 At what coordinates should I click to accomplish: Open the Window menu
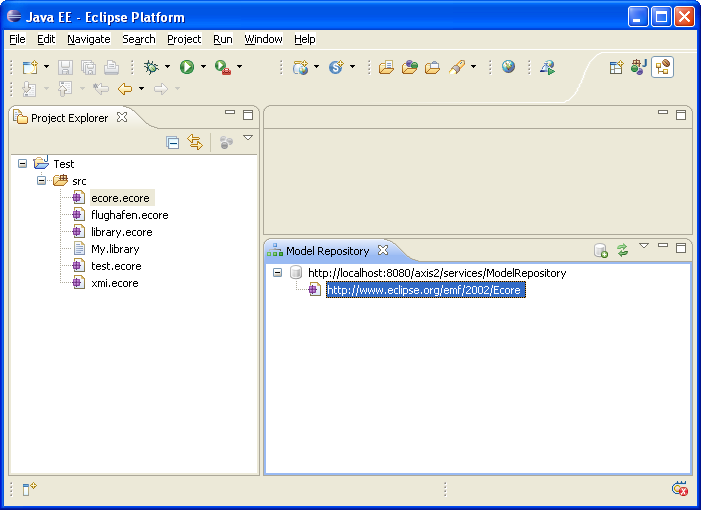[x=263, y=39]
